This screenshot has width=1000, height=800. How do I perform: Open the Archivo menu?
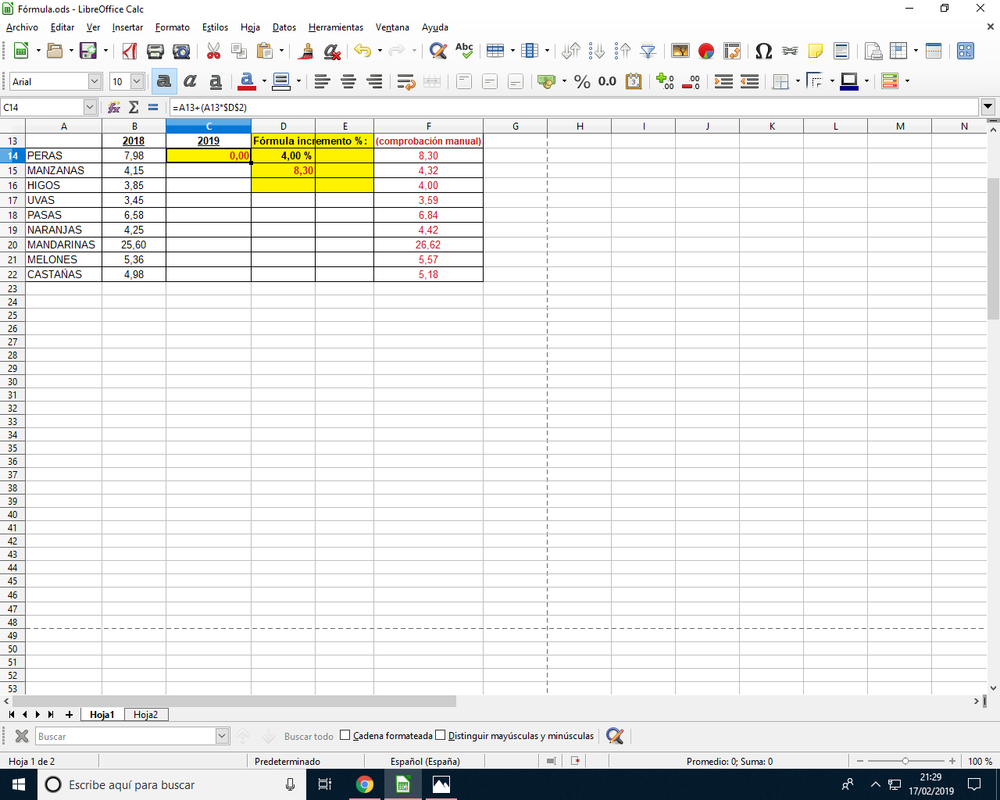point(22,27)
